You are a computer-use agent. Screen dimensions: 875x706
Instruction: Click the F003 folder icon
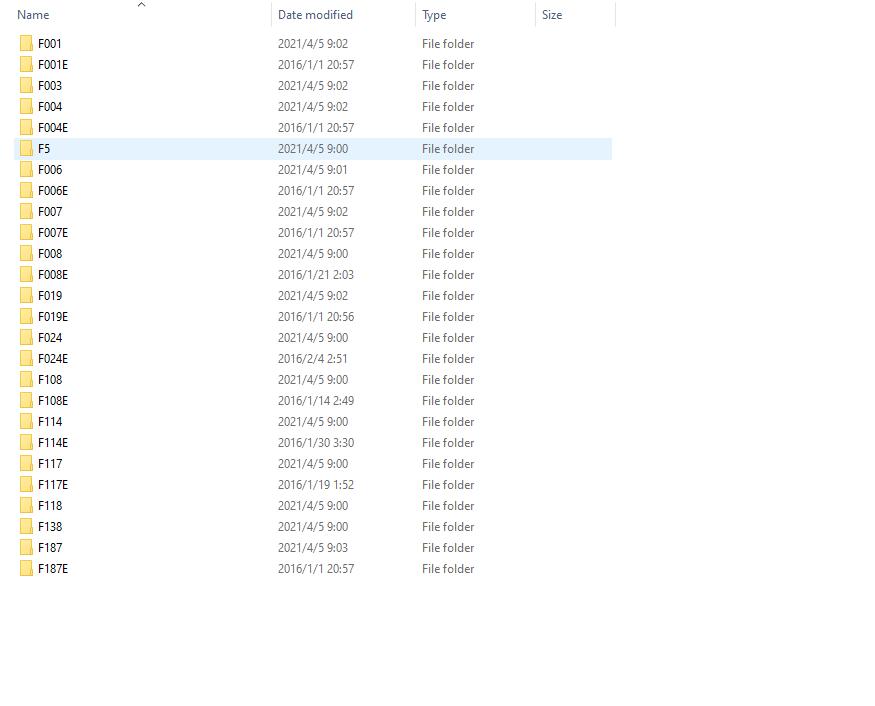(x=26, y=85)
